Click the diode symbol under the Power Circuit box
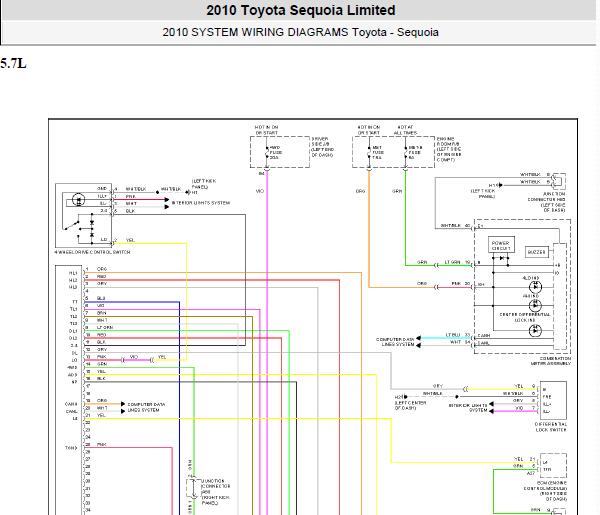600x515 pixels. tap(501, 258)
